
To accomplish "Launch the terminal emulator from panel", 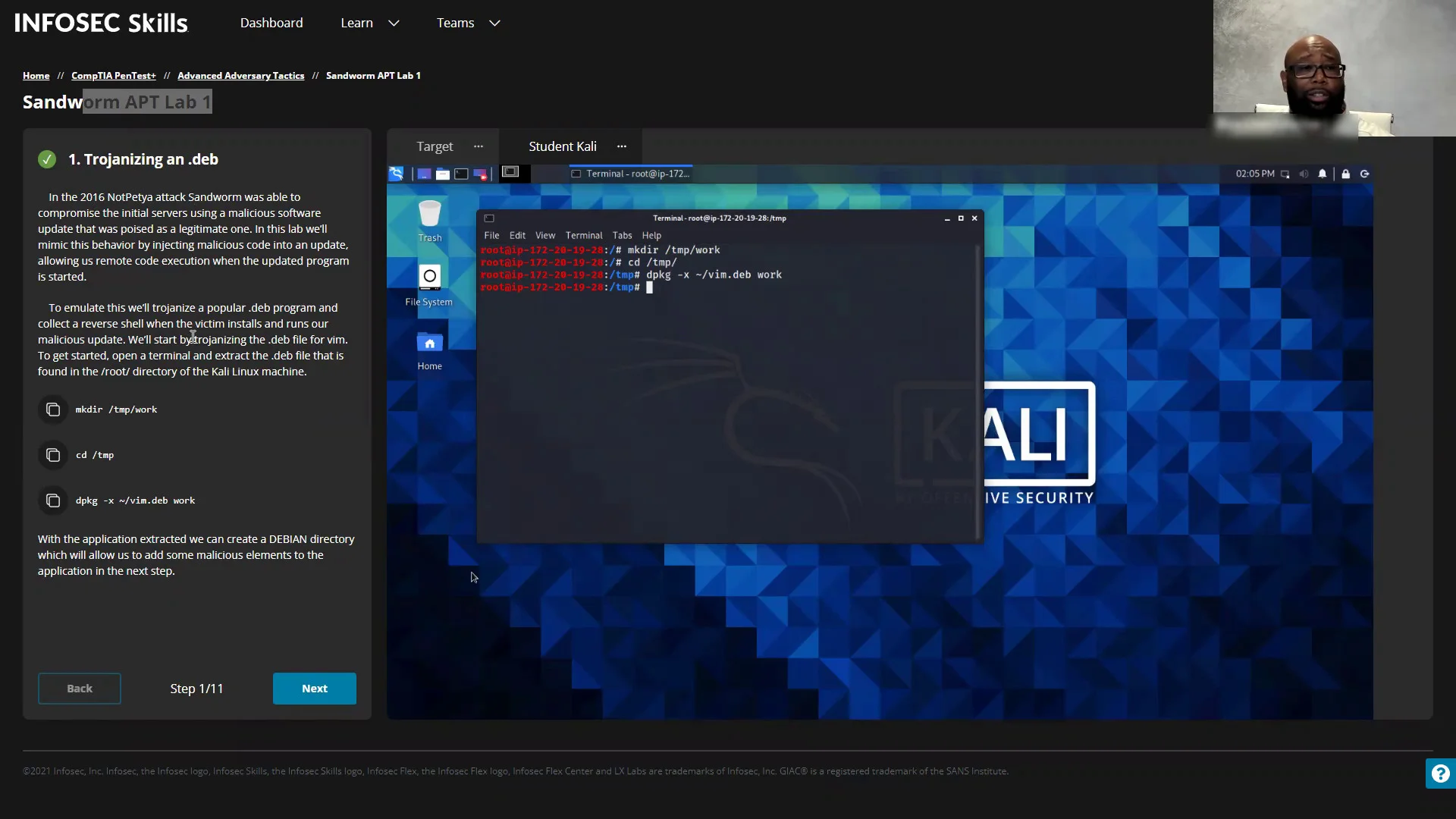I will tap(461, 174).
